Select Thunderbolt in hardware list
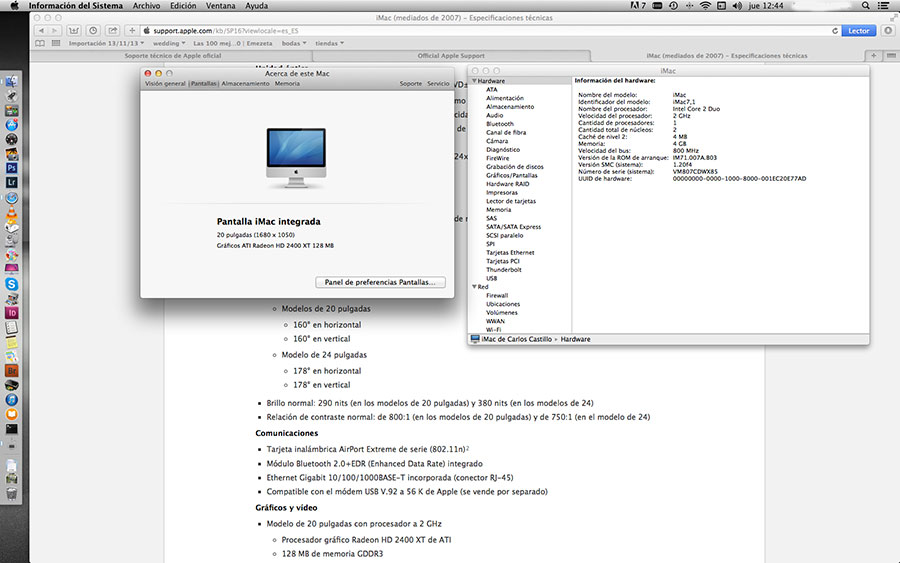Viewport: 900px width, 563px height. pos(503,270)
